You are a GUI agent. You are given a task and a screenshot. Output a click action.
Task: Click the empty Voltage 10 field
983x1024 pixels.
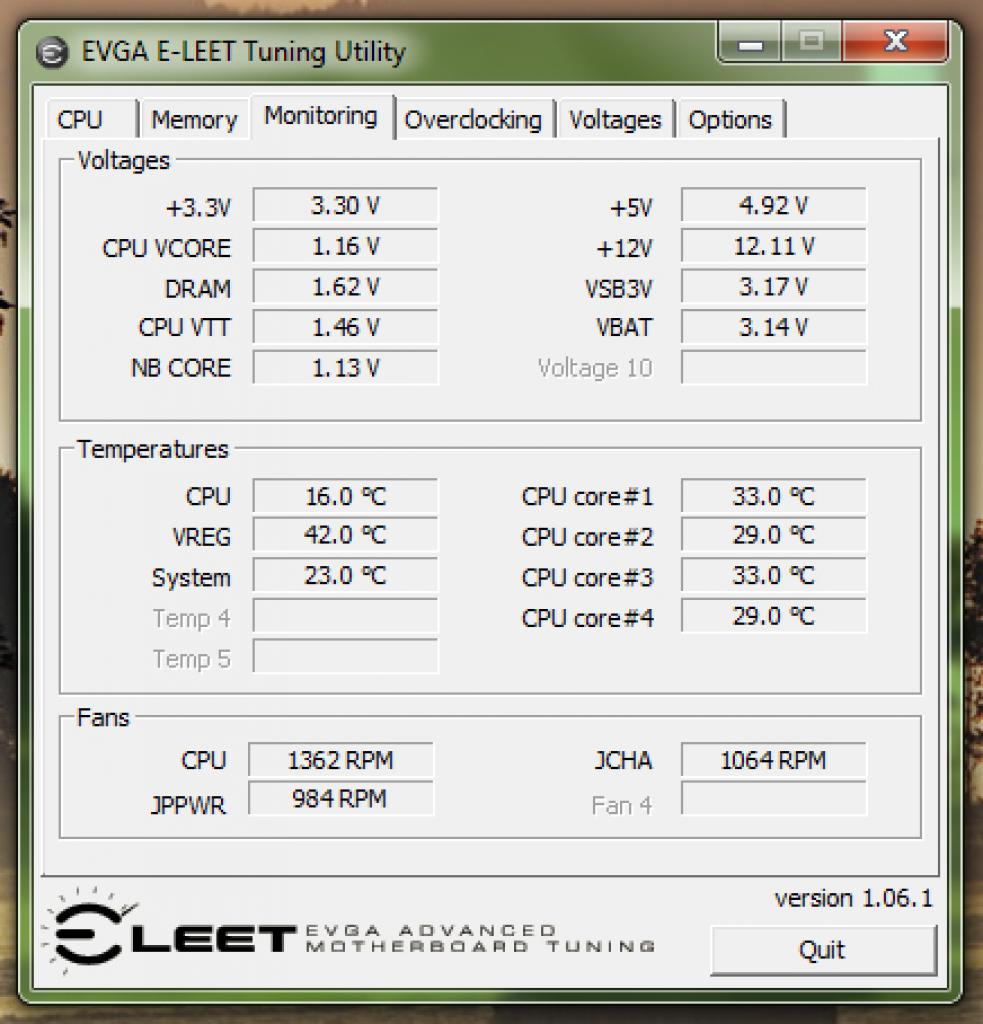(x=774, y=368)
